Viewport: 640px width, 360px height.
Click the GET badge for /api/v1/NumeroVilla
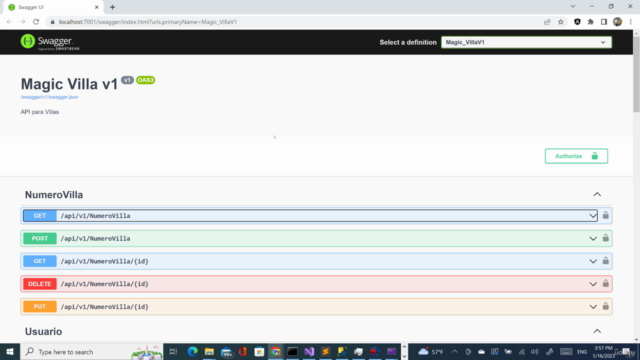pos(40,216)
